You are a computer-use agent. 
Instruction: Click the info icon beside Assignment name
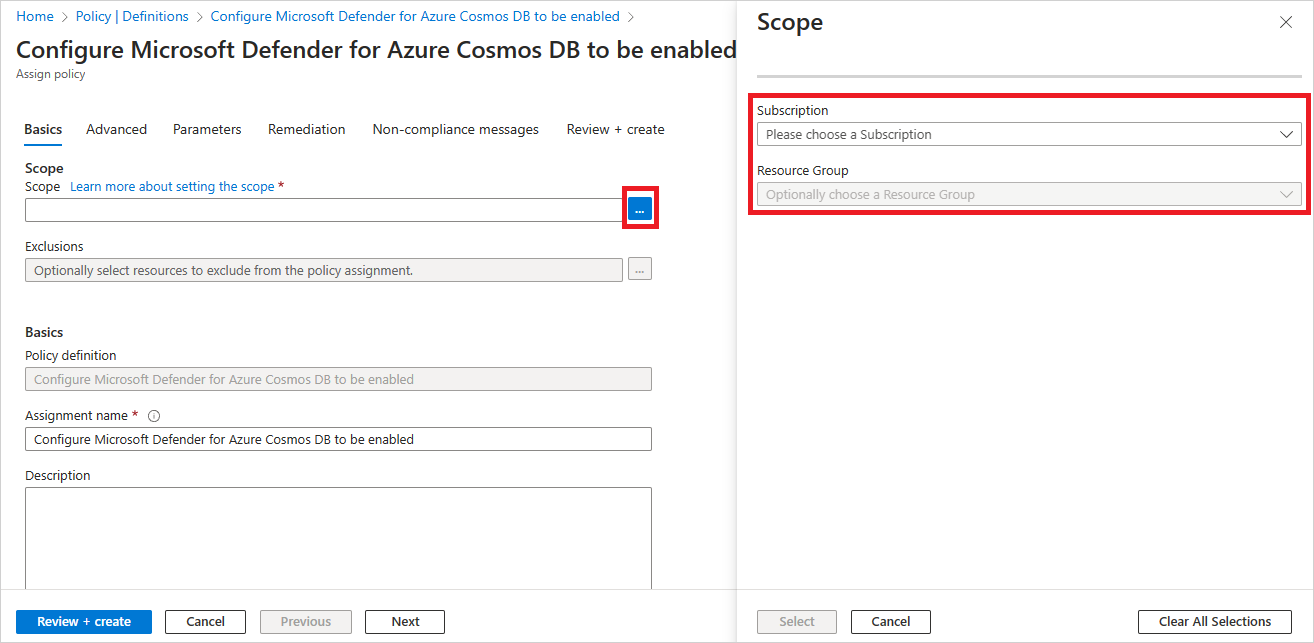pyautogui.click(x=154, y=414)
